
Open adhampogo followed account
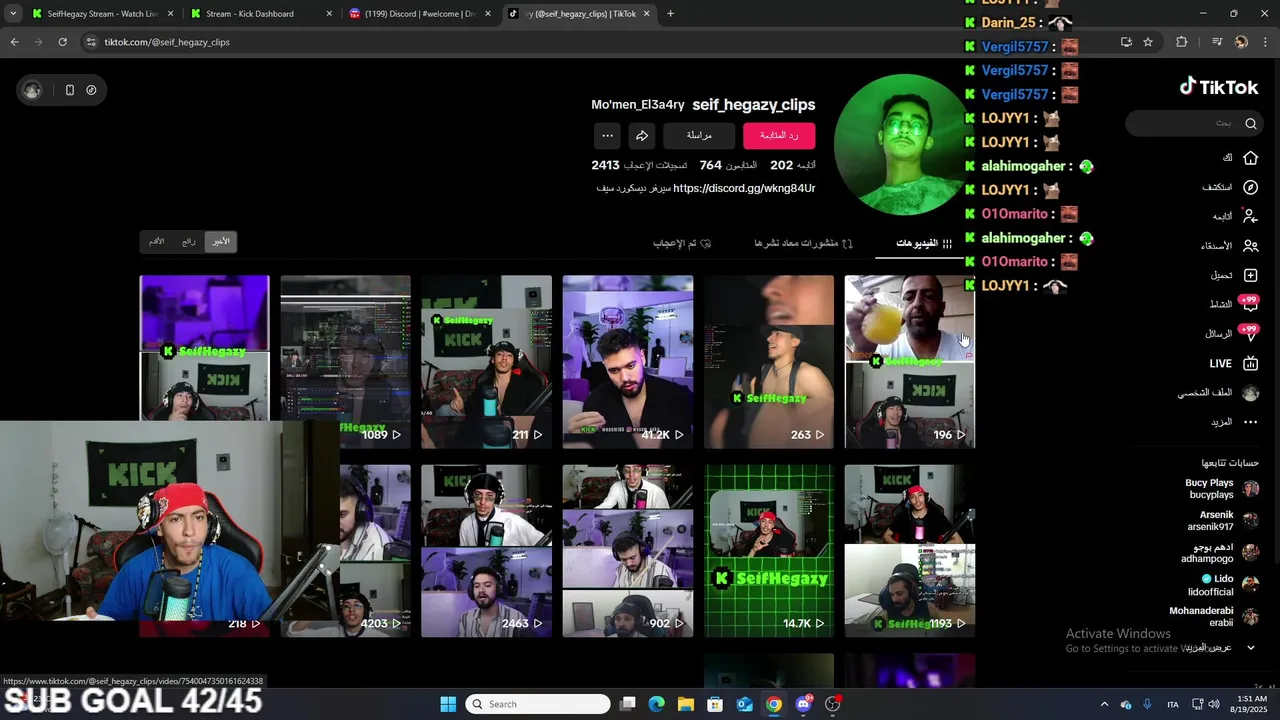click(1219, 553)
